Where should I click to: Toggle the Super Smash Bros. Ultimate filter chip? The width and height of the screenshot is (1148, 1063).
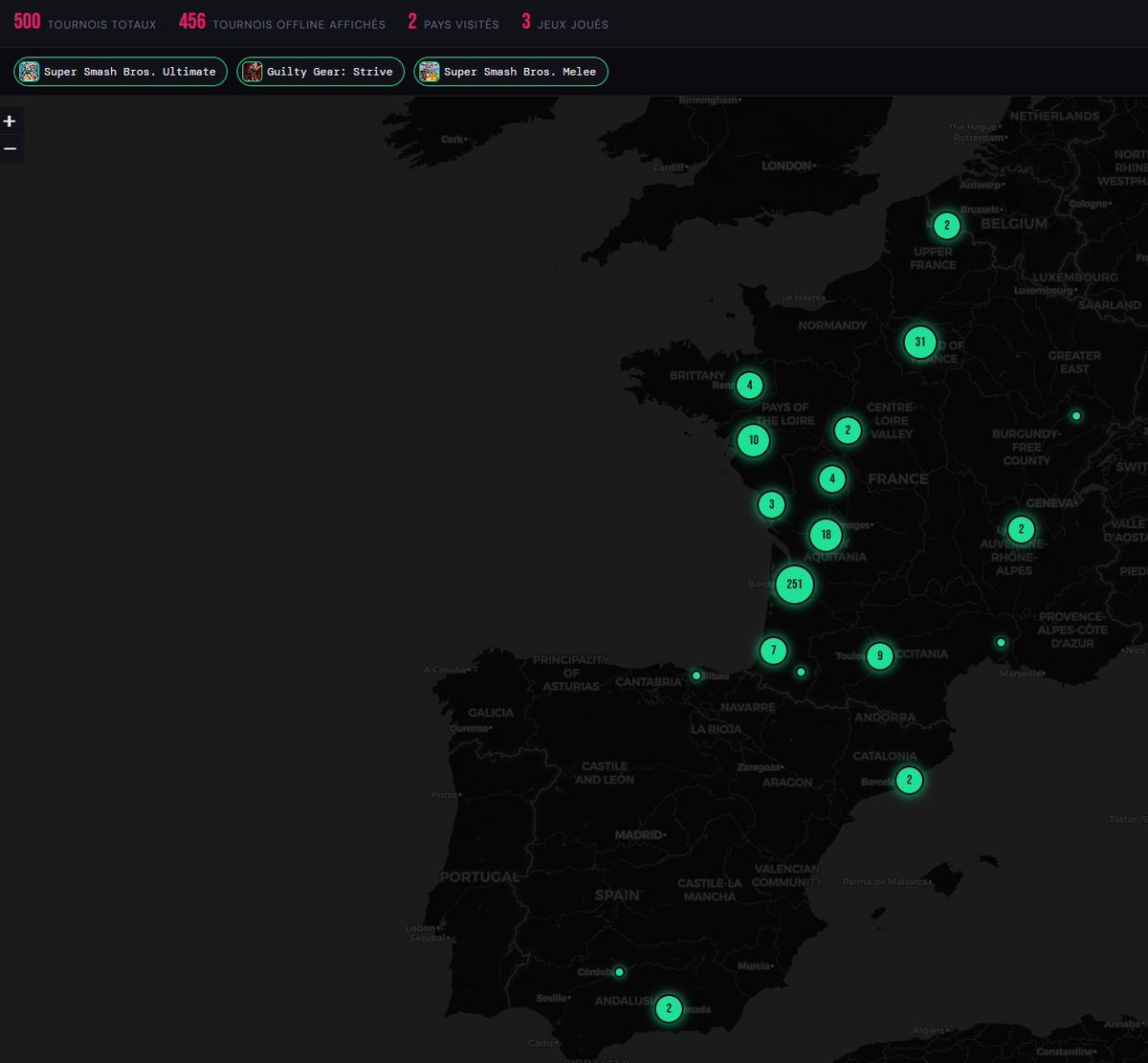(121, 72)
